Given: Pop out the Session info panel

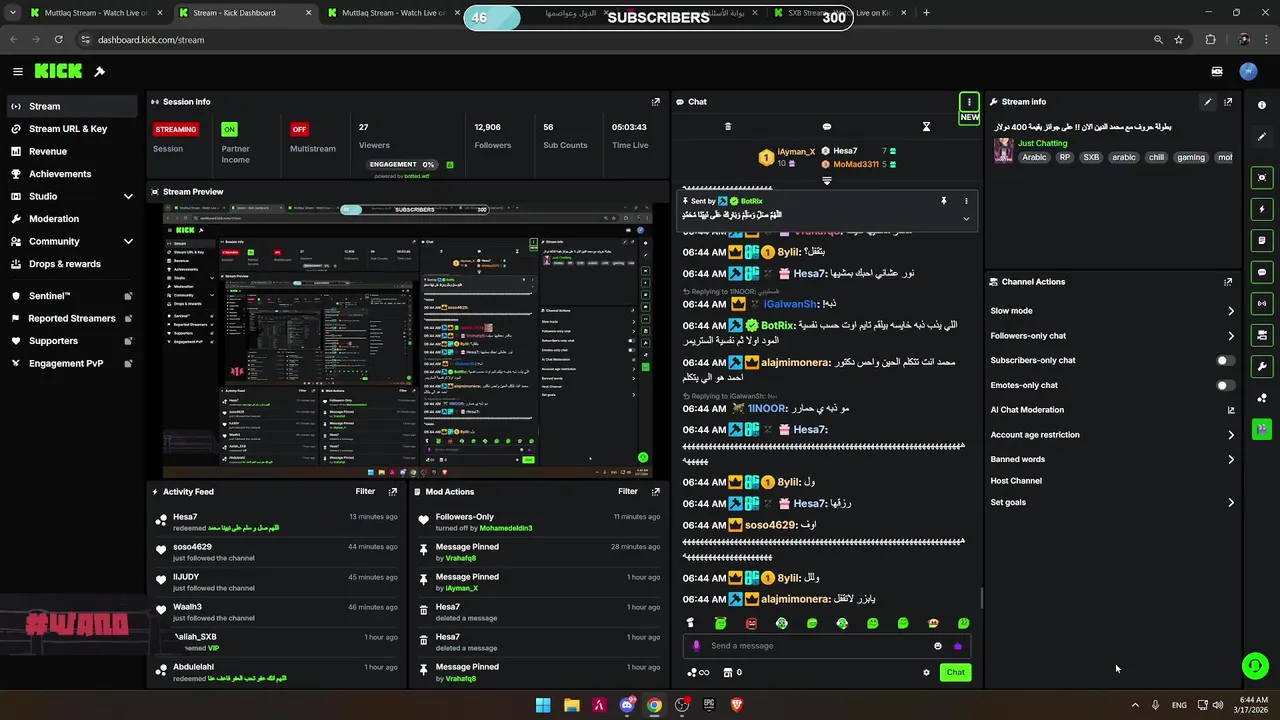Looking at the screenshot, I should coord(656,102).
